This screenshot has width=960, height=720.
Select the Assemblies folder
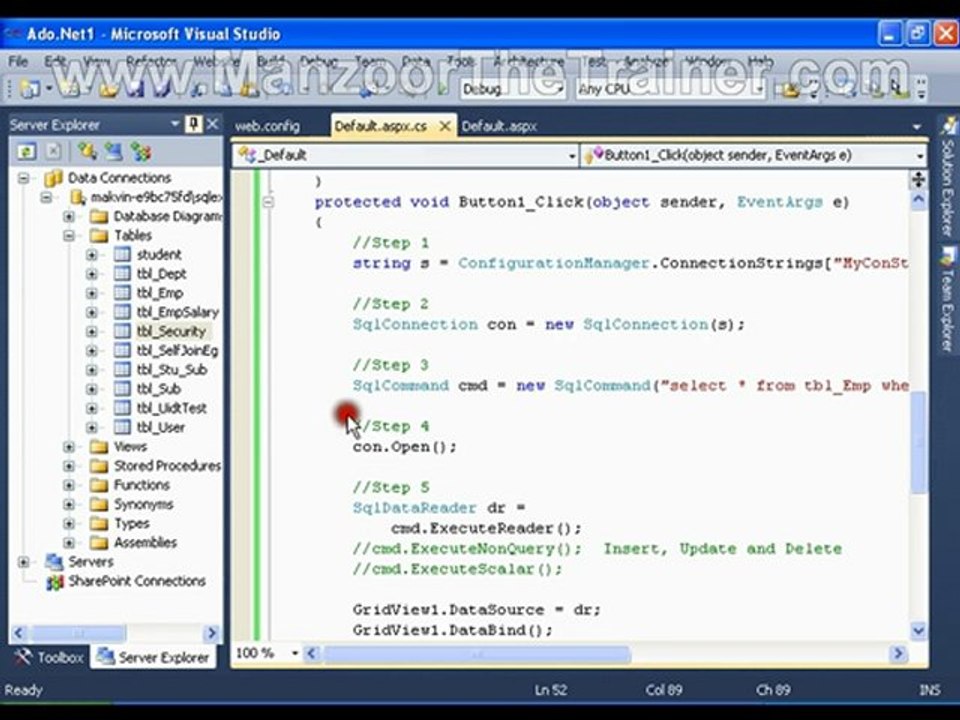[145, 542]
